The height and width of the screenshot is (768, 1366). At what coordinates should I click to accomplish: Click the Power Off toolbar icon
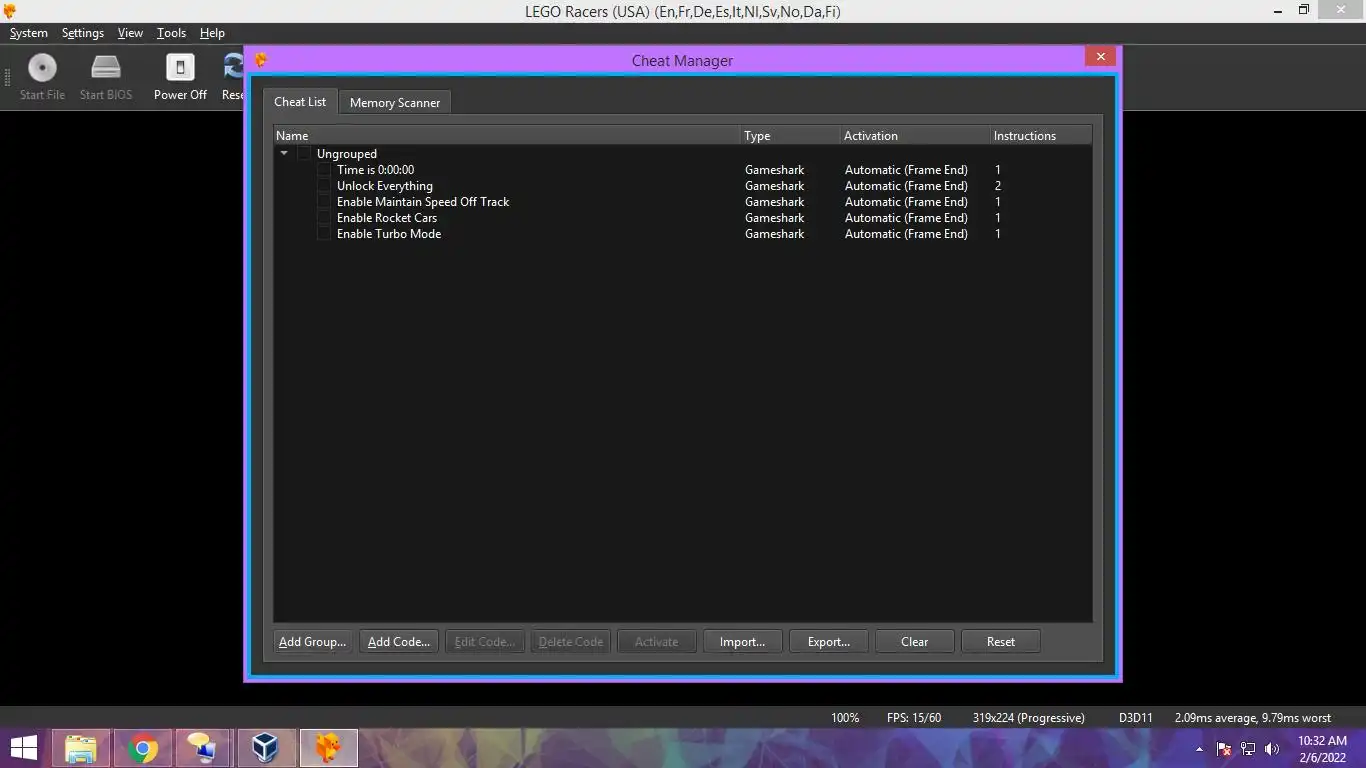coord(180,68)
